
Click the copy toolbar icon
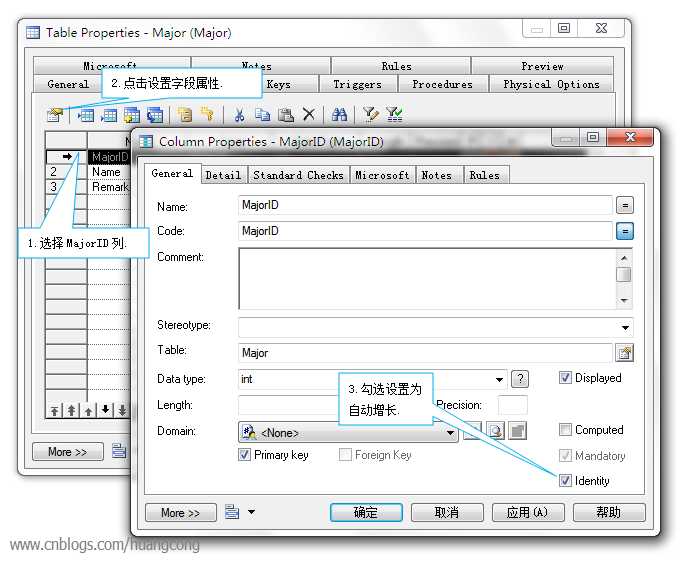[263, 115]
